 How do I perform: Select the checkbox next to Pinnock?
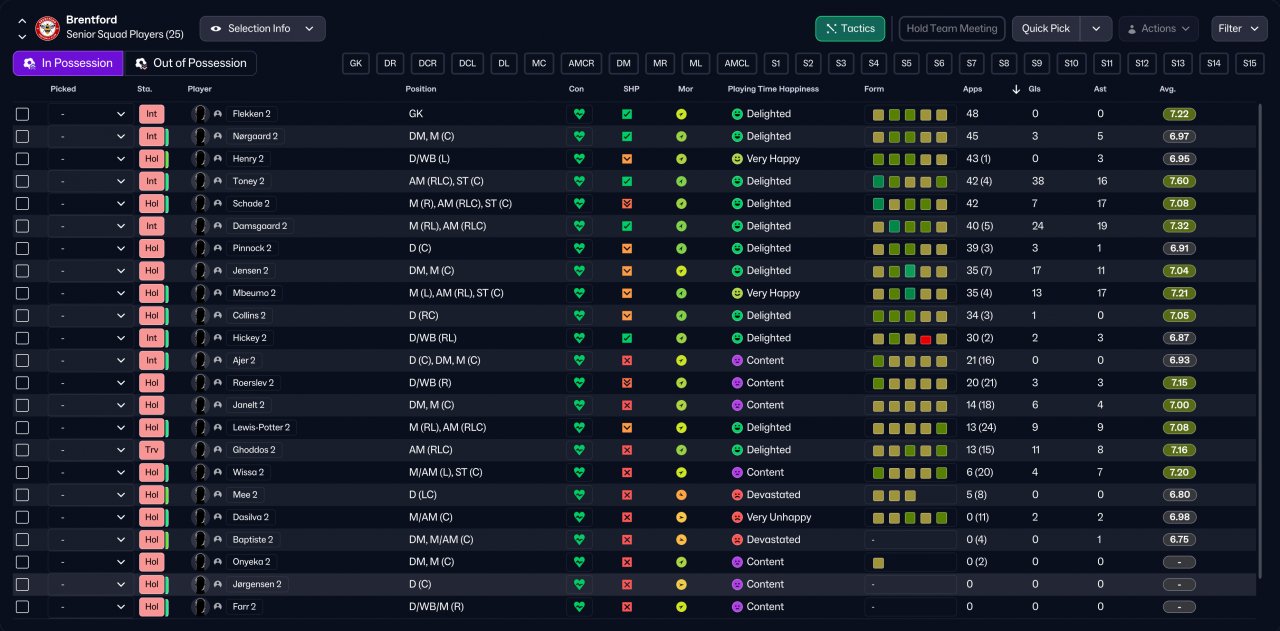22,248
